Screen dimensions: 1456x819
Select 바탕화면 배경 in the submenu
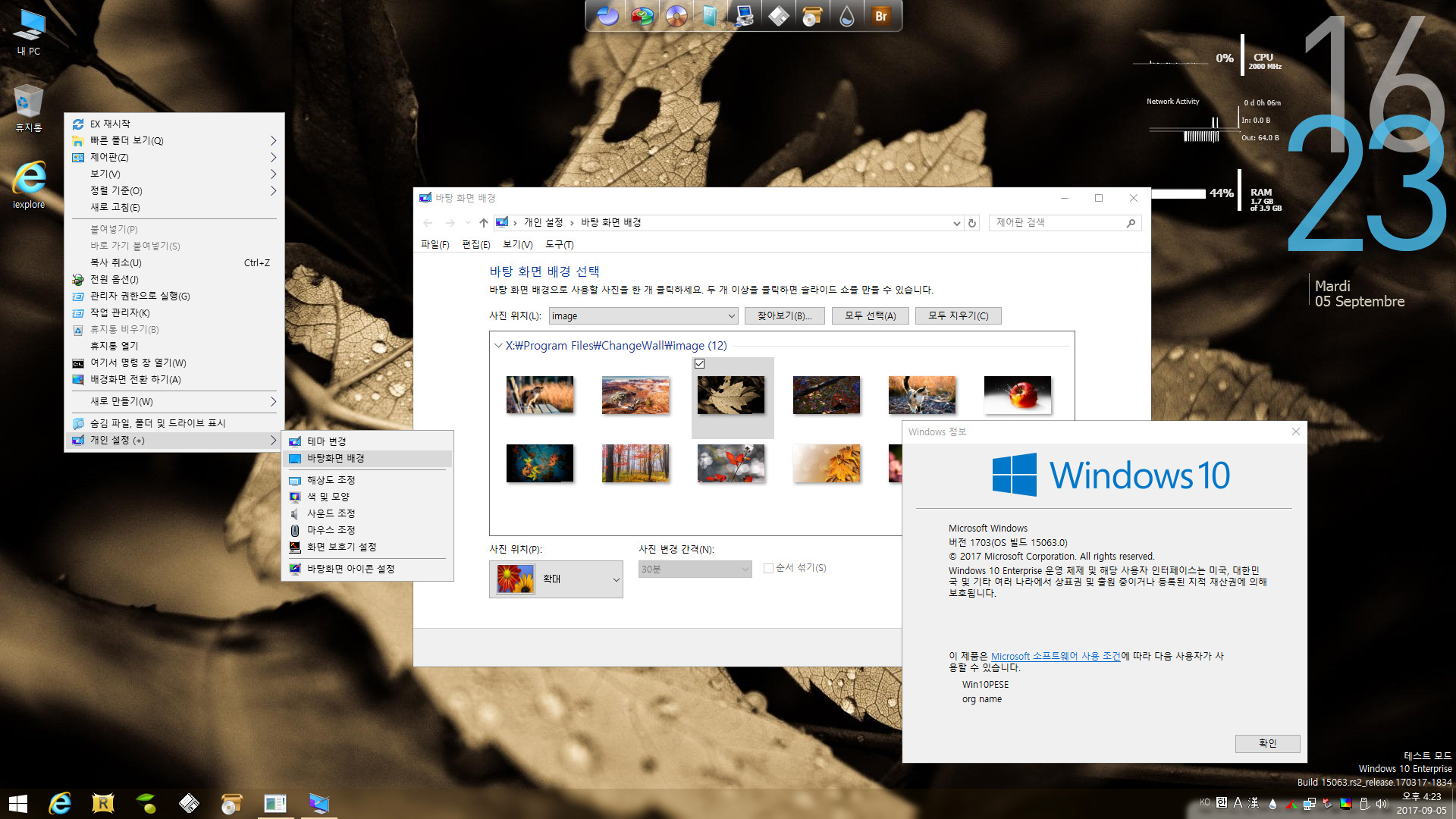(x=368, y=458)
